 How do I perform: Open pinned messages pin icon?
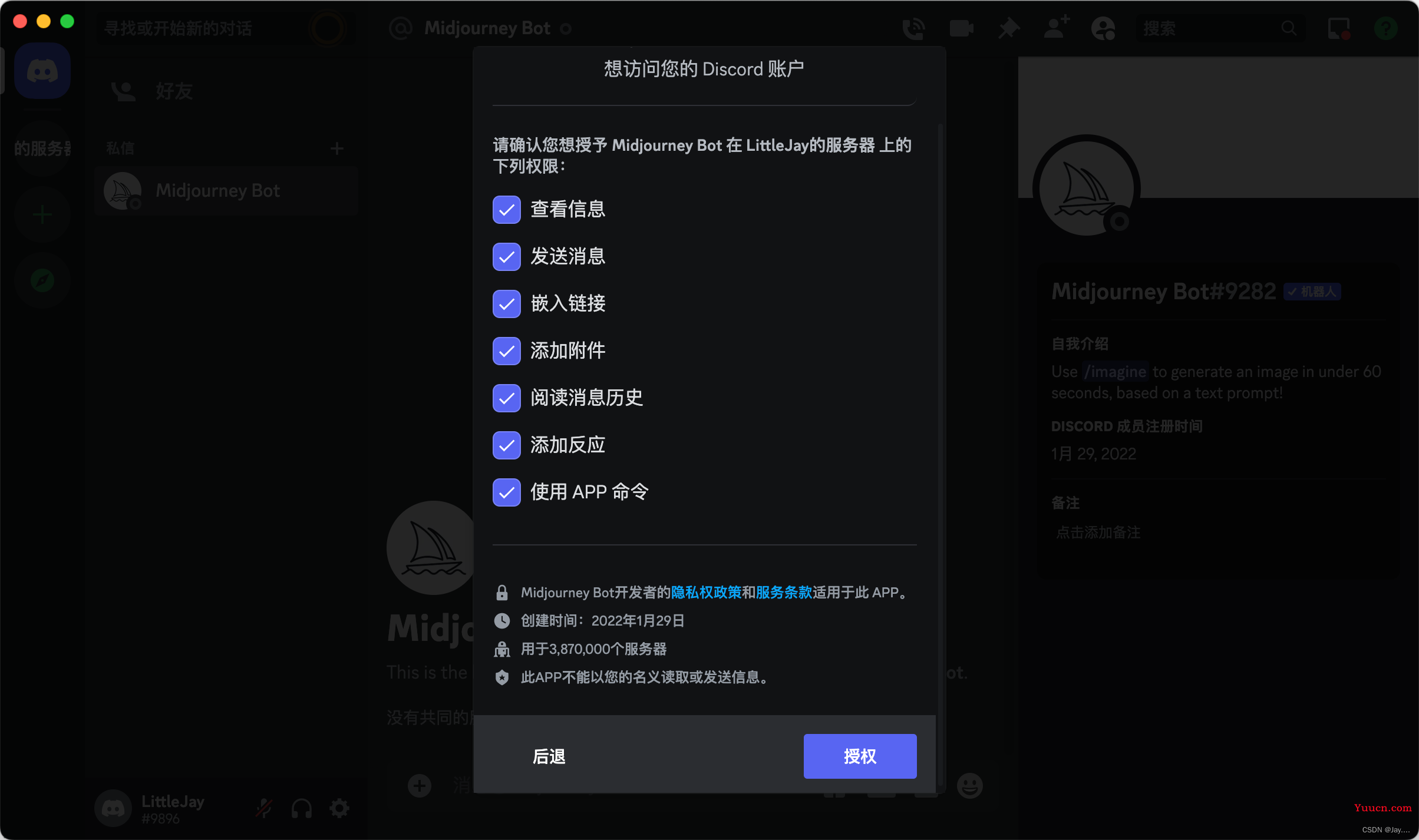1009,28
